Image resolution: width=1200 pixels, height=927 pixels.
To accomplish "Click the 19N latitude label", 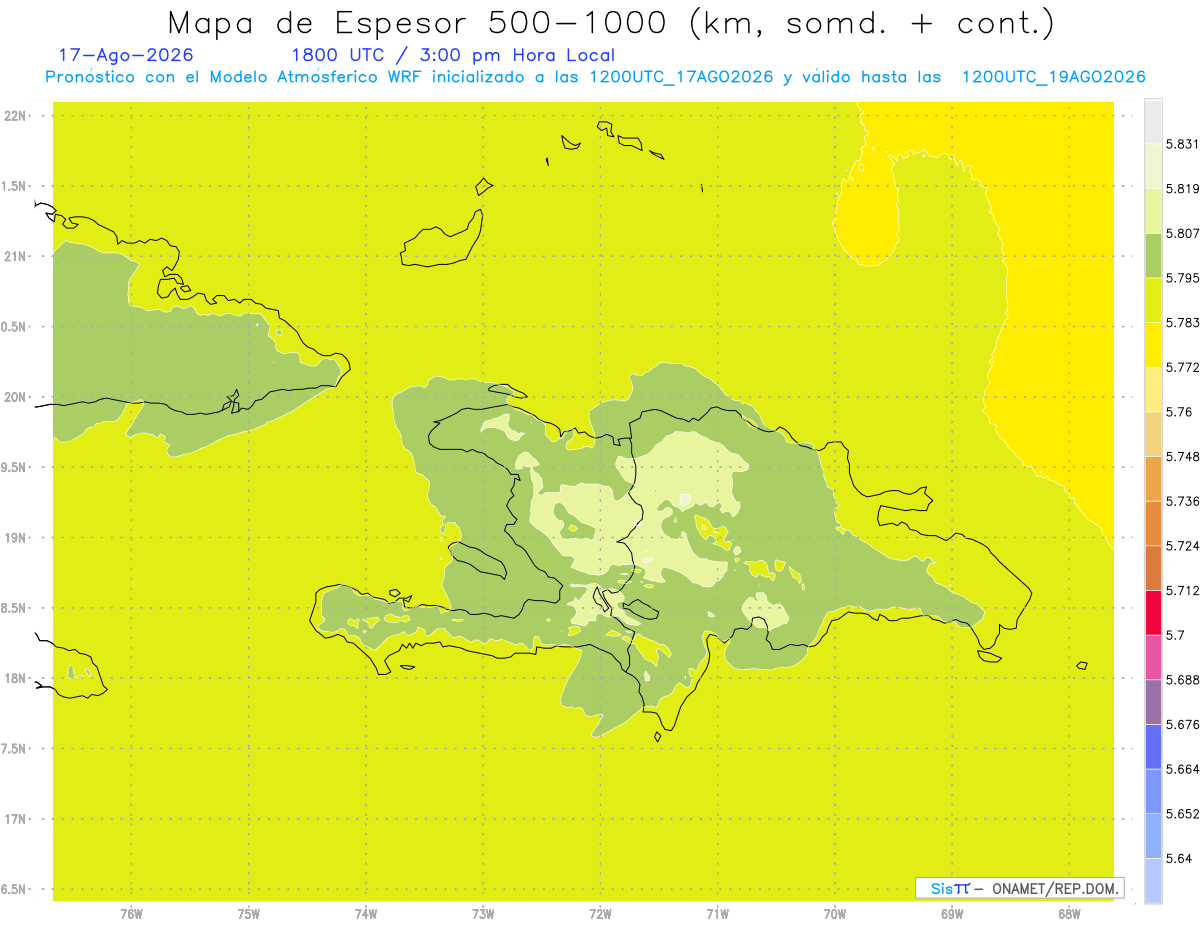I will [15, 537].
